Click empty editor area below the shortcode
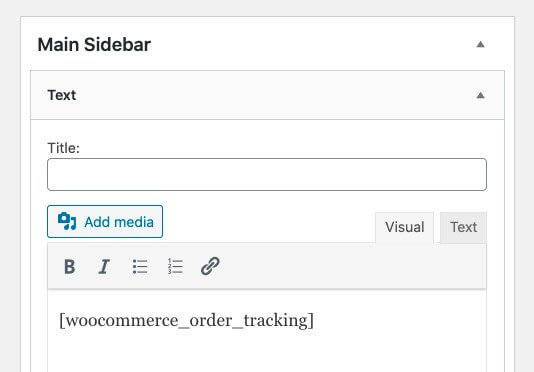 pos(267,353)
